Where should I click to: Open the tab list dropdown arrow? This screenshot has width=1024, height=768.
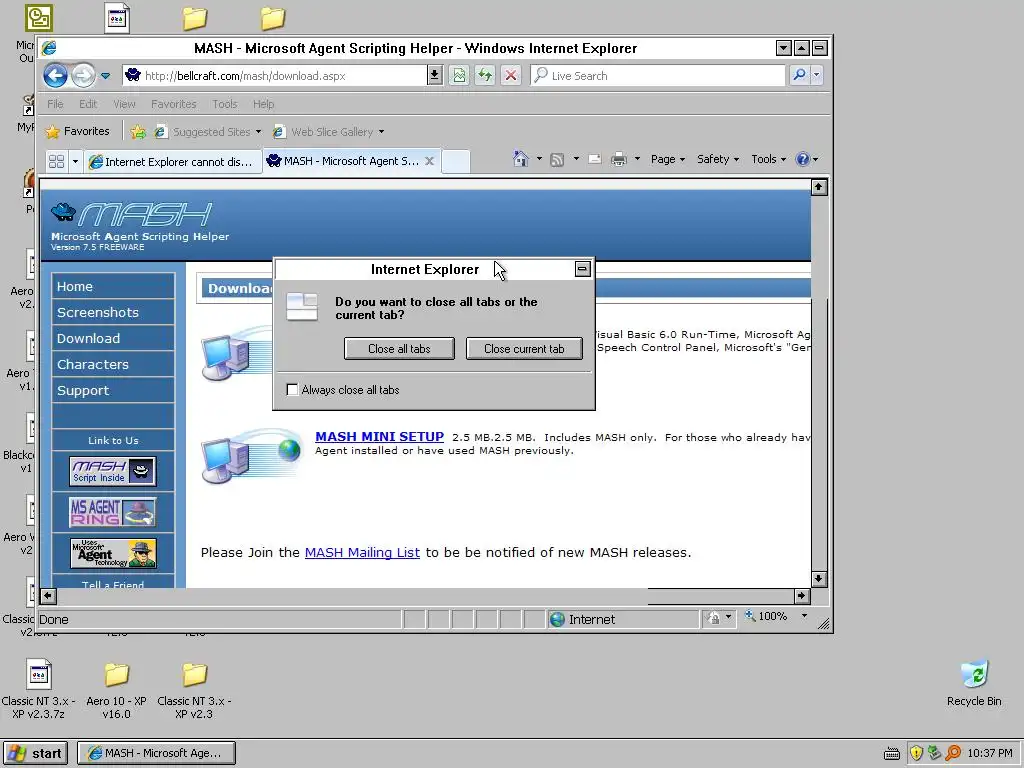click(x=75, y=161)
